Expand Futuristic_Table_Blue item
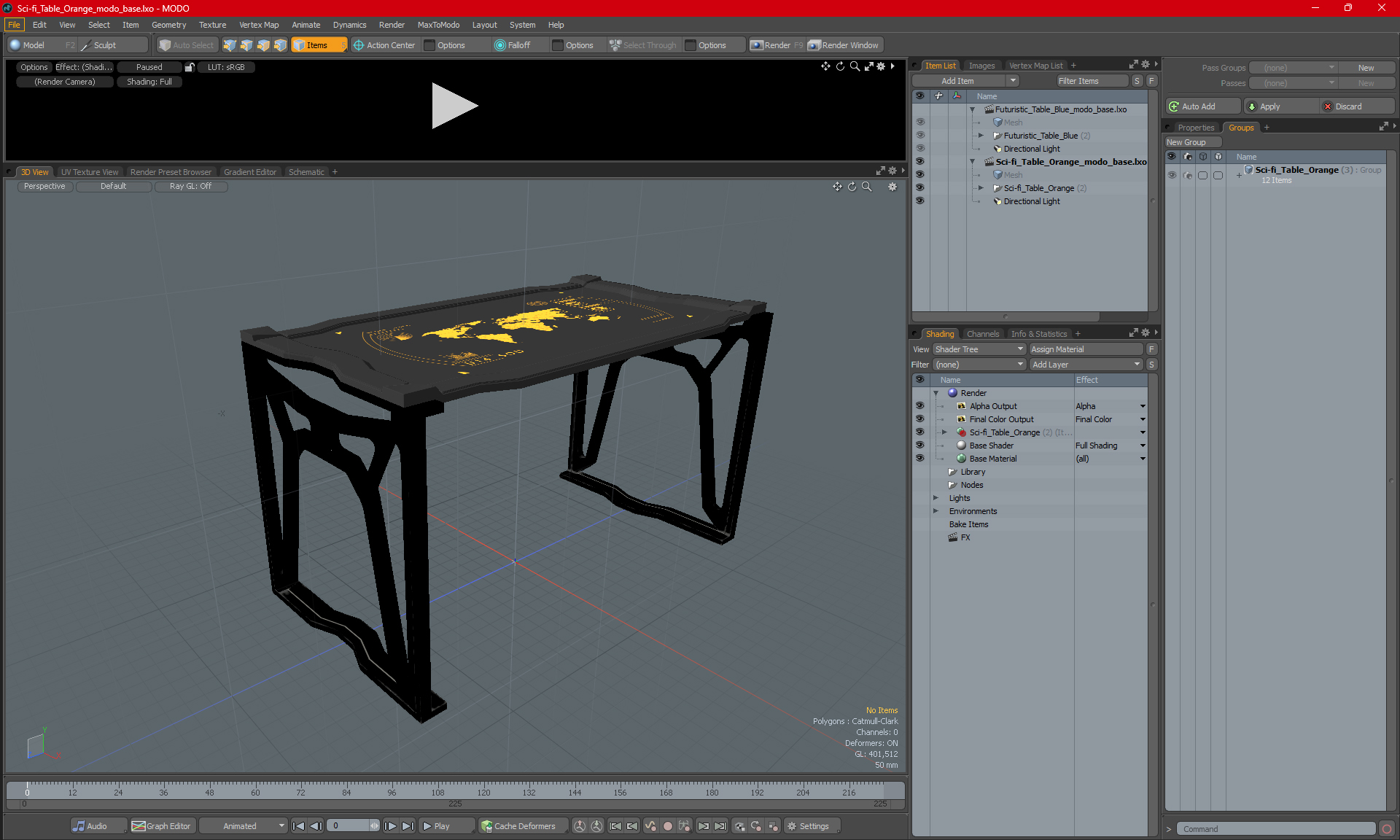1400x840 pixels. (x=981, y=136)
